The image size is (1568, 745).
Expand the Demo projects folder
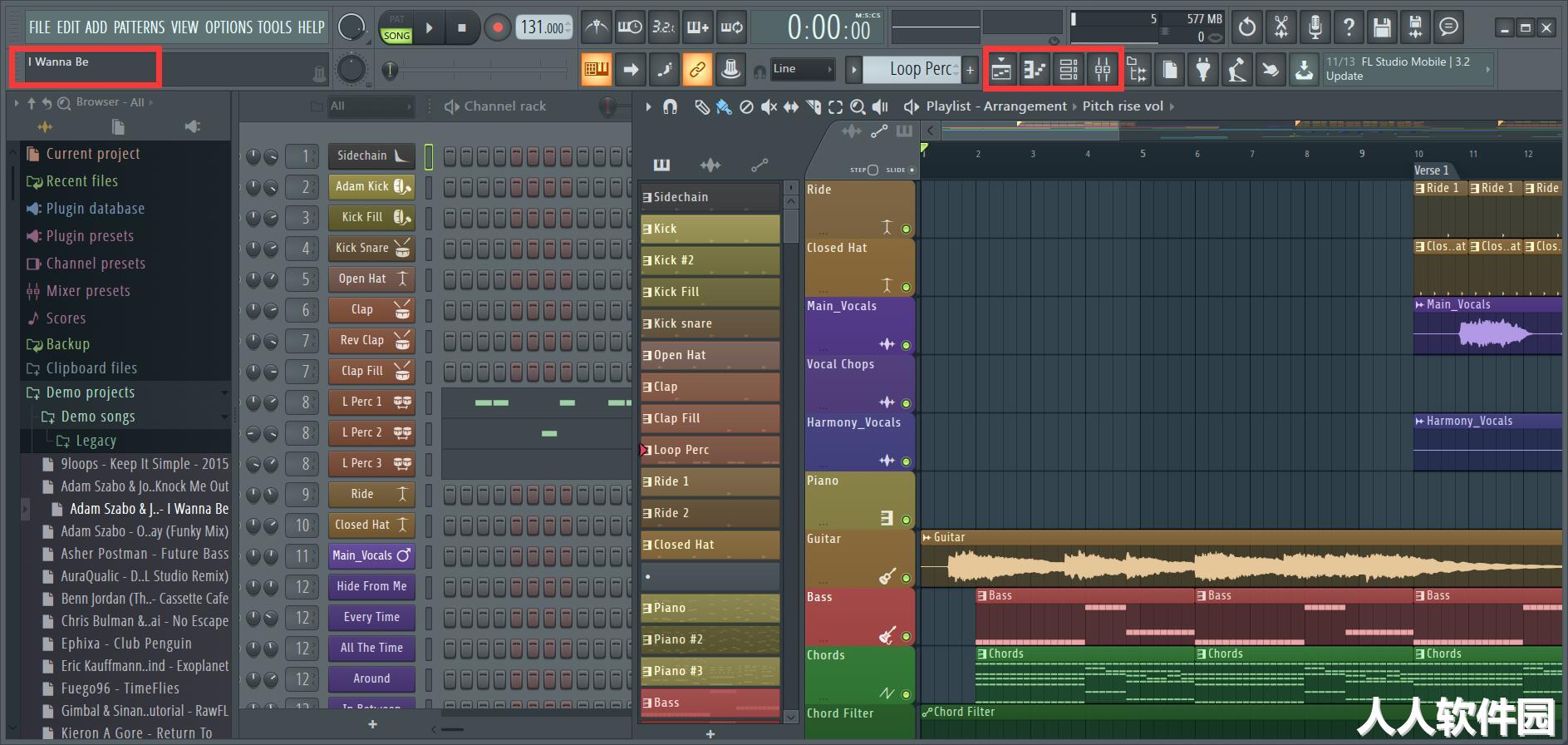[91, 392]
